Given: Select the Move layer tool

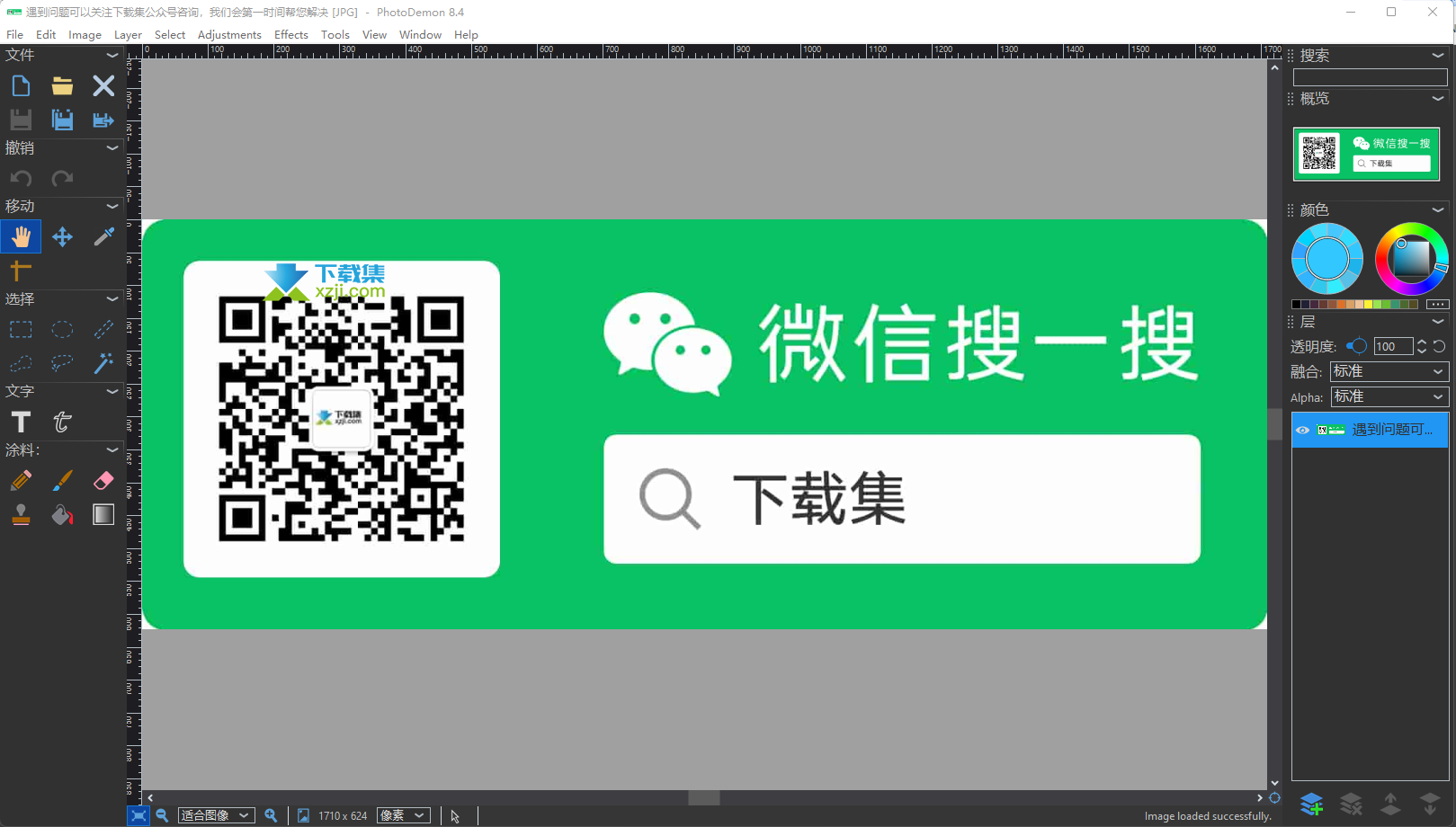Looking at the screenshot, I should click(62, 236).
